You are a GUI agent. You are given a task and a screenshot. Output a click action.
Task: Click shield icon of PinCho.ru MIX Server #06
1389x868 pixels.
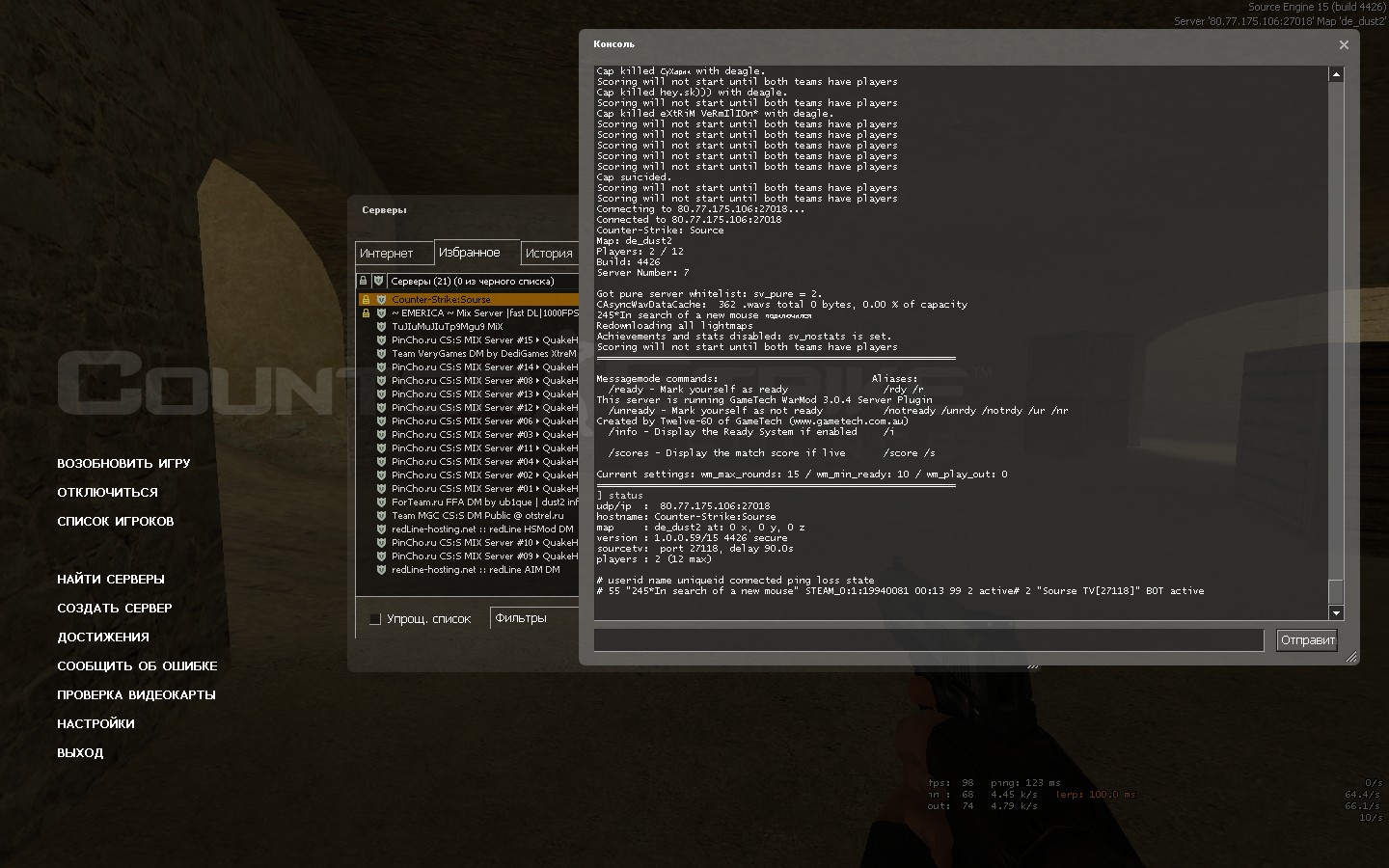(381, 421)
